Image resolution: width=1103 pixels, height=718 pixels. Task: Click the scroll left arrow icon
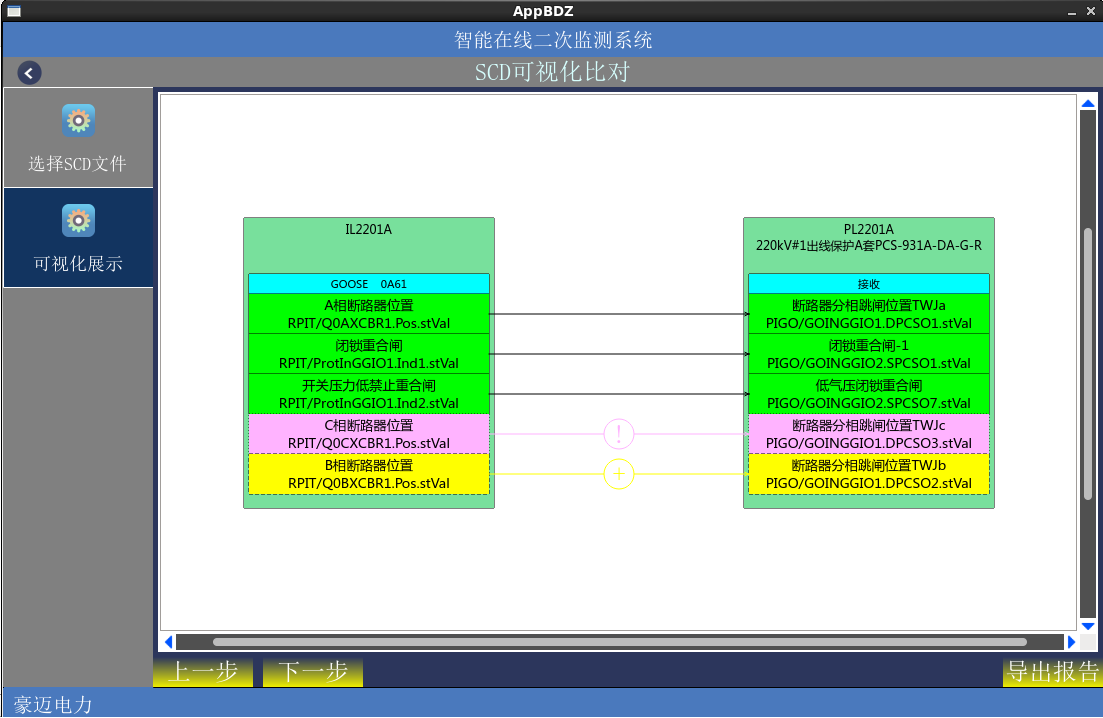pos(168,642)
